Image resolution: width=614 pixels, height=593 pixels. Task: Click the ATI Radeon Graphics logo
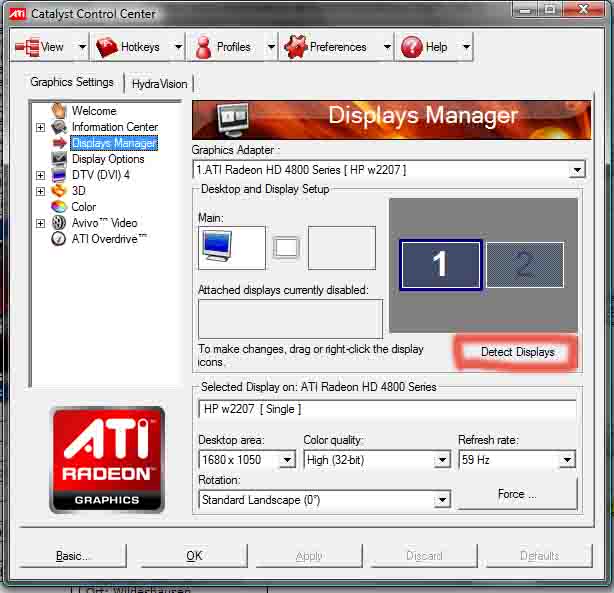(x=107, y=459)
